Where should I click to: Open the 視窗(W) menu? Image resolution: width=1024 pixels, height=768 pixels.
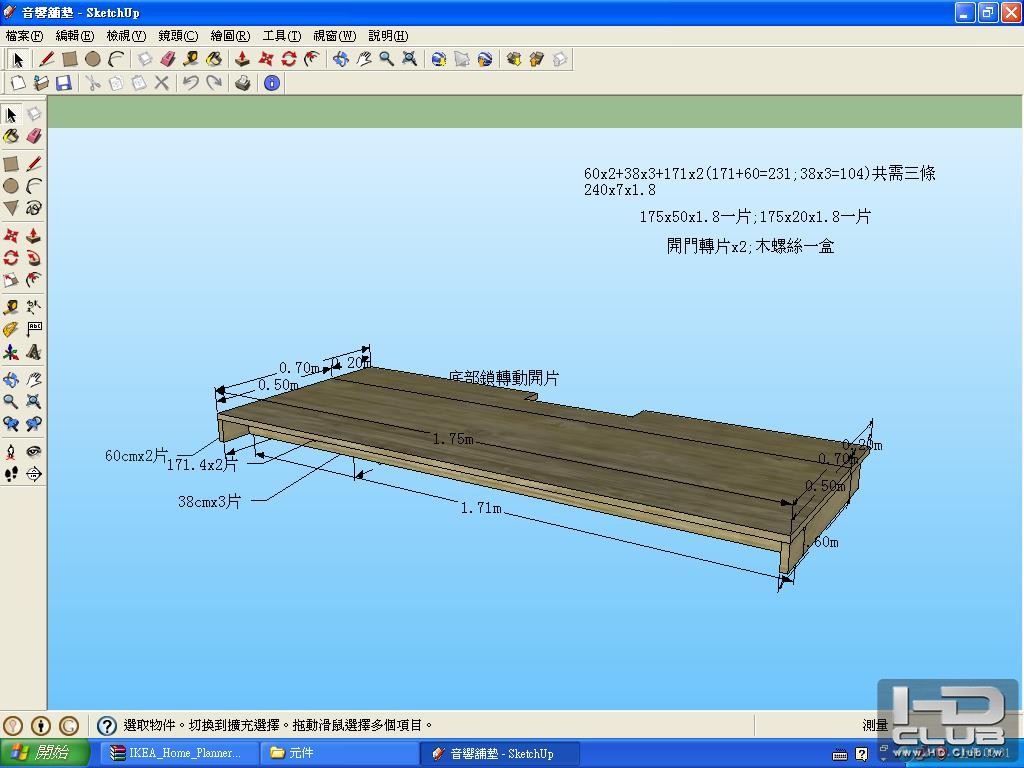334,36
